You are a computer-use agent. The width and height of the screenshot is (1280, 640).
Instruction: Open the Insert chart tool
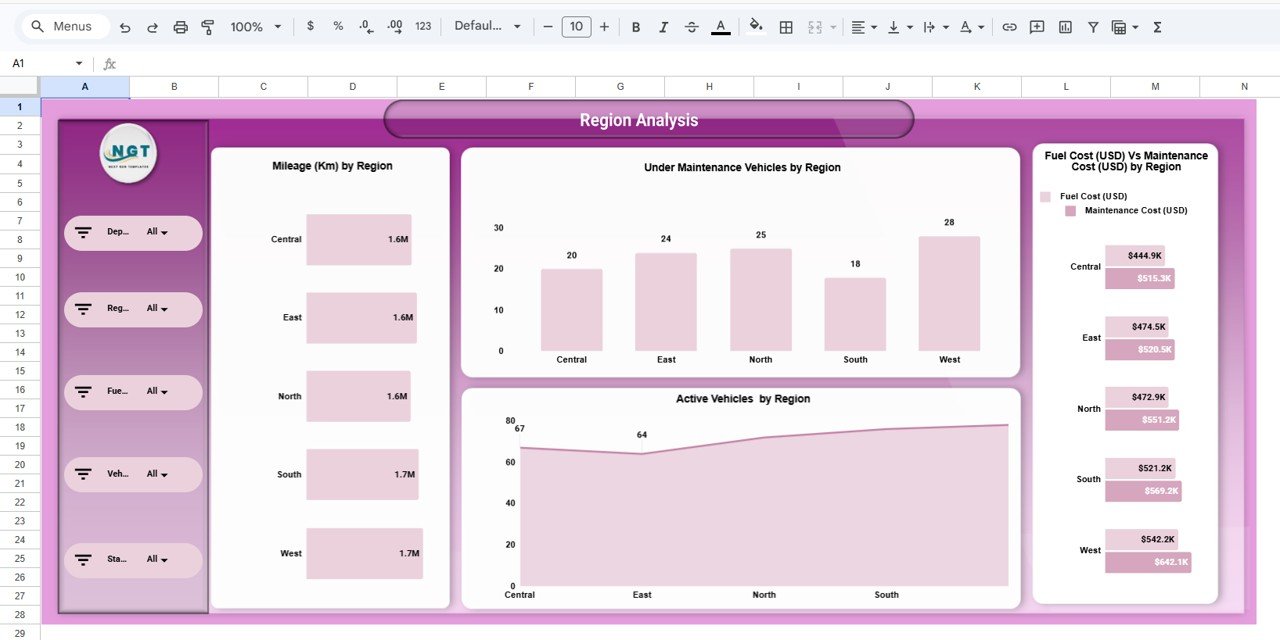(x=1064, y=27)
